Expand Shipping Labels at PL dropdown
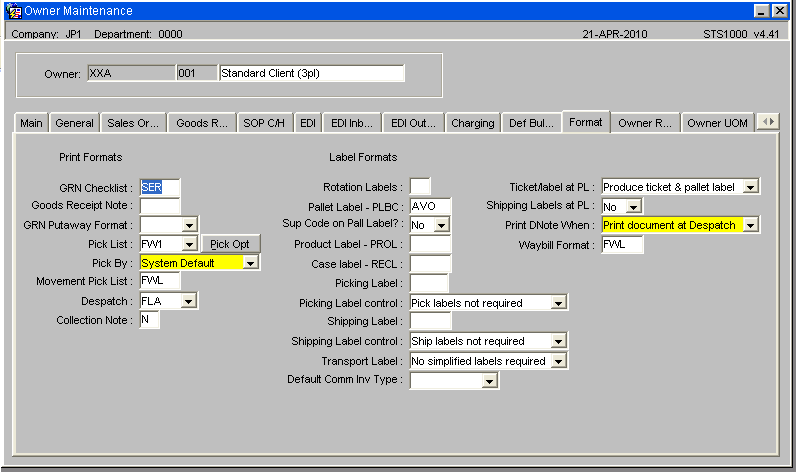Image resolution: width=796 pixels, height=472 pixels. pos(633,207)
